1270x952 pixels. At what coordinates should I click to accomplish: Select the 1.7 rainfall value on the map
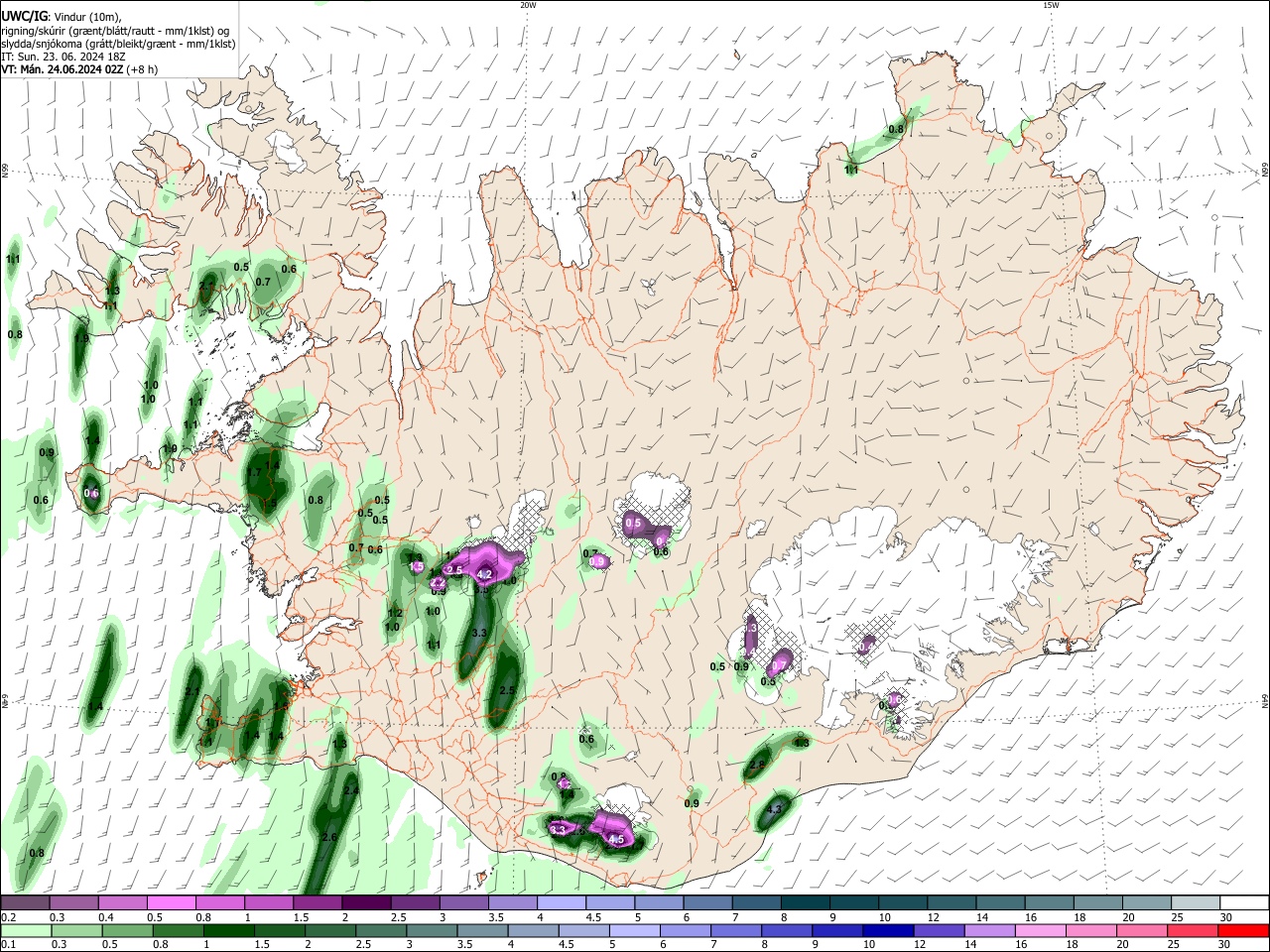pyautogui.click(x=254, y=472)
